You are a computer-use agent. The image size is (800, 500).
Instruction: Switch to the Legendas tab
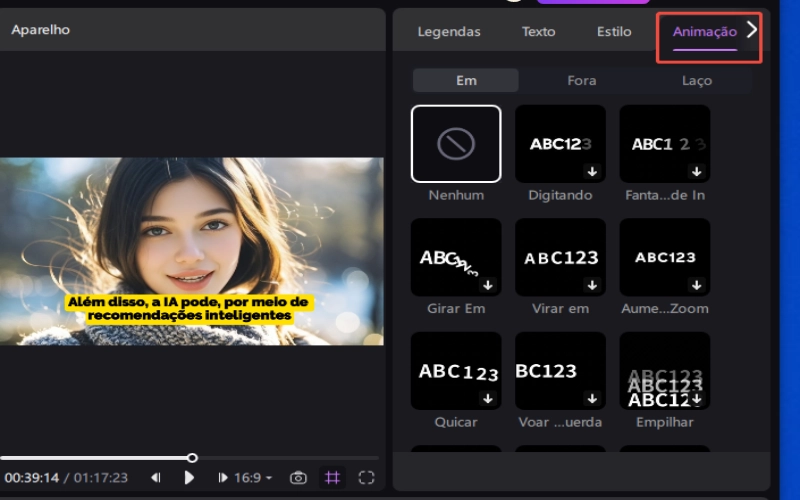(449, 32)
